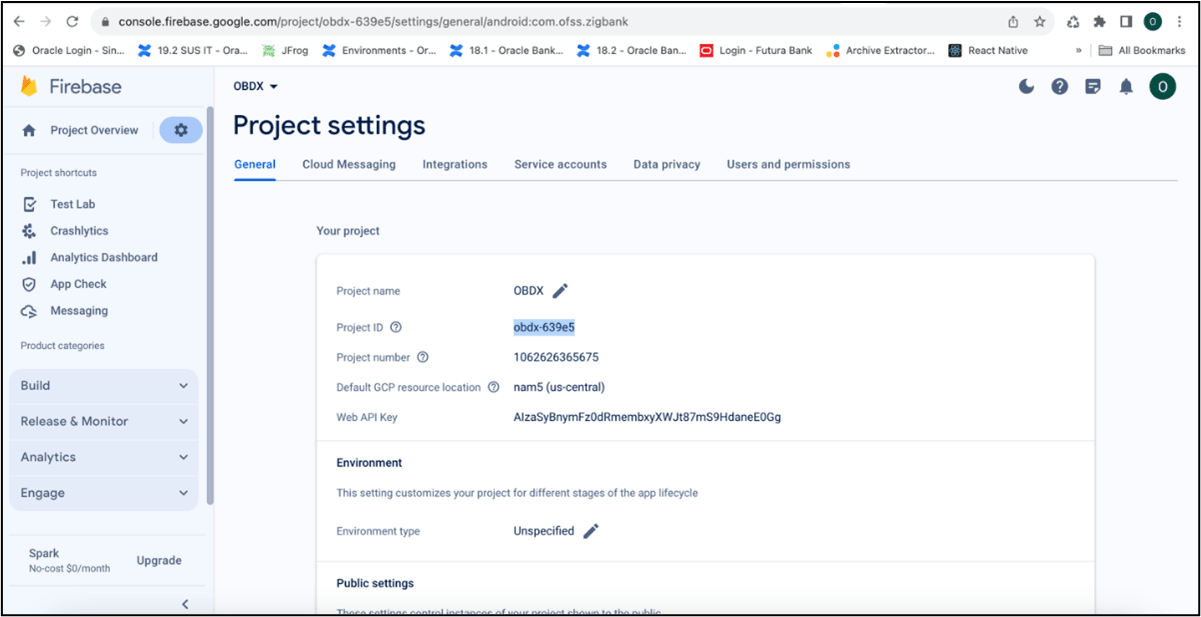Reload the page with the refresh icon

point(72,21)
